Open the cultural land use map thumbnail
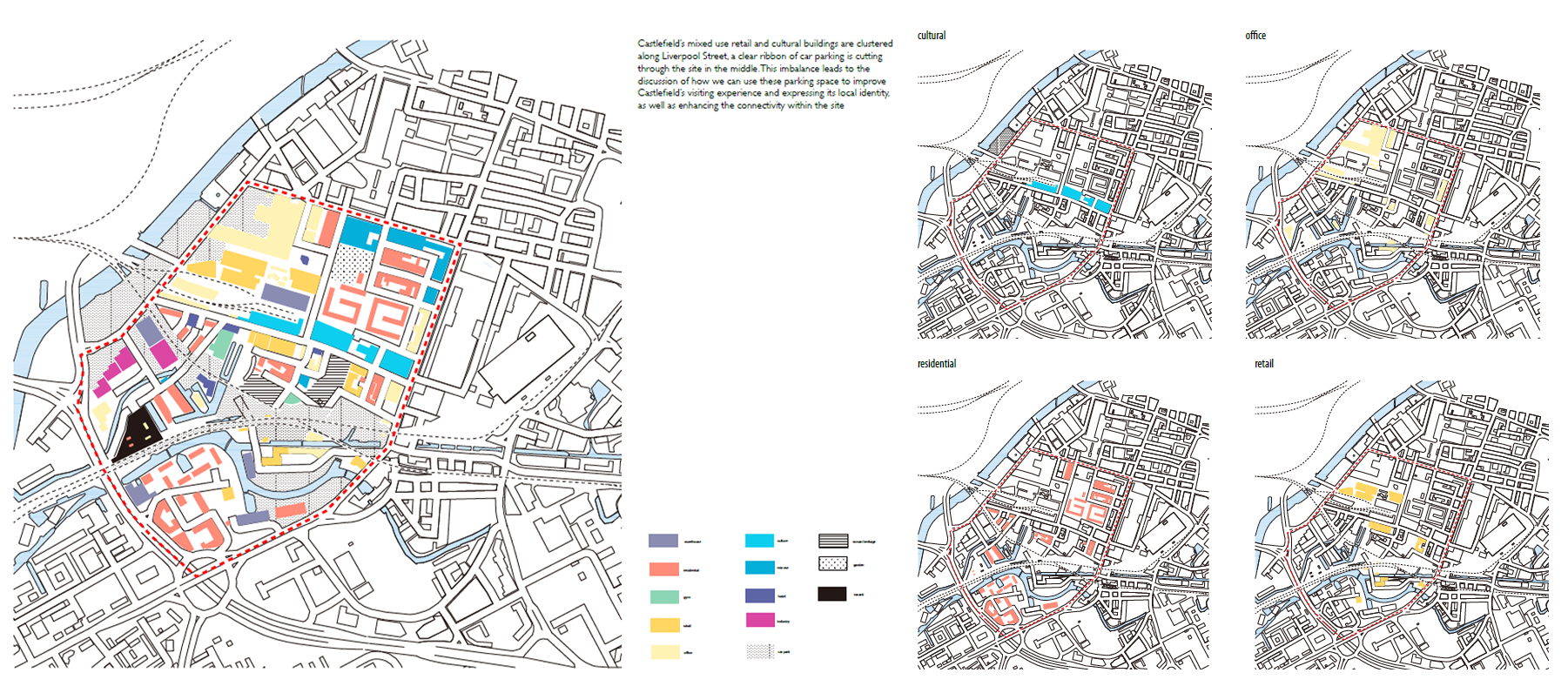The height and width of the screenshot is (693, 1568). 1064,194
